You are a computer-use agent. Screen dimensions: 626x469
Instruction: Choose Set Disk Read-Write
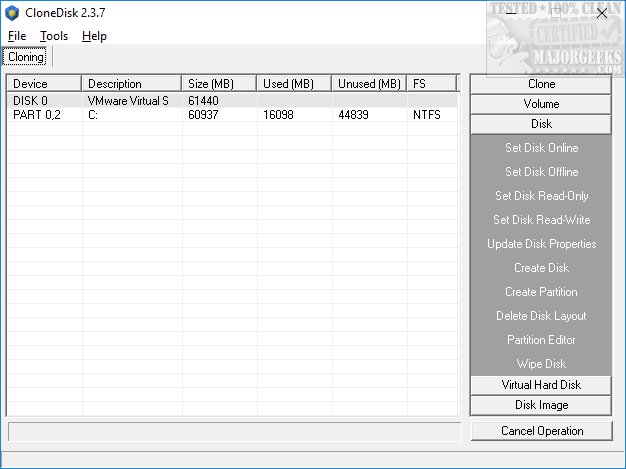click(x=541, y=220)
